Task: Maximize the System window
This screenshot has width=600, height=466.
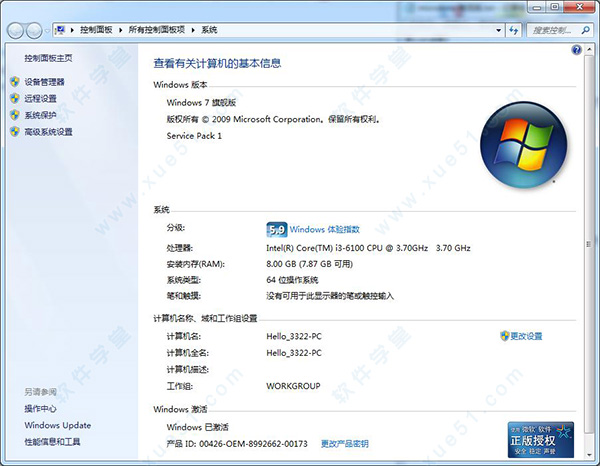Action: tap(555, 7)
